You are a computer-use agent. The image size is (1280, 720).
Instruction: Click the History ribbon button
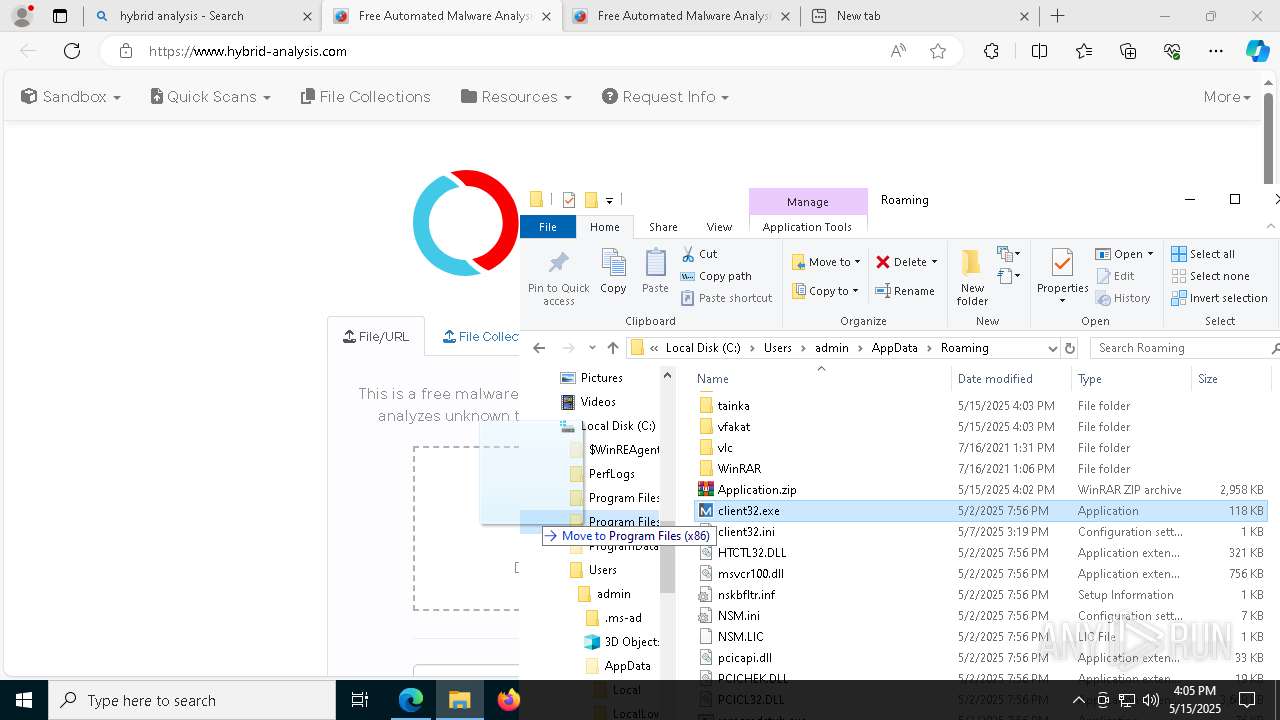[x=1123, y=298]
